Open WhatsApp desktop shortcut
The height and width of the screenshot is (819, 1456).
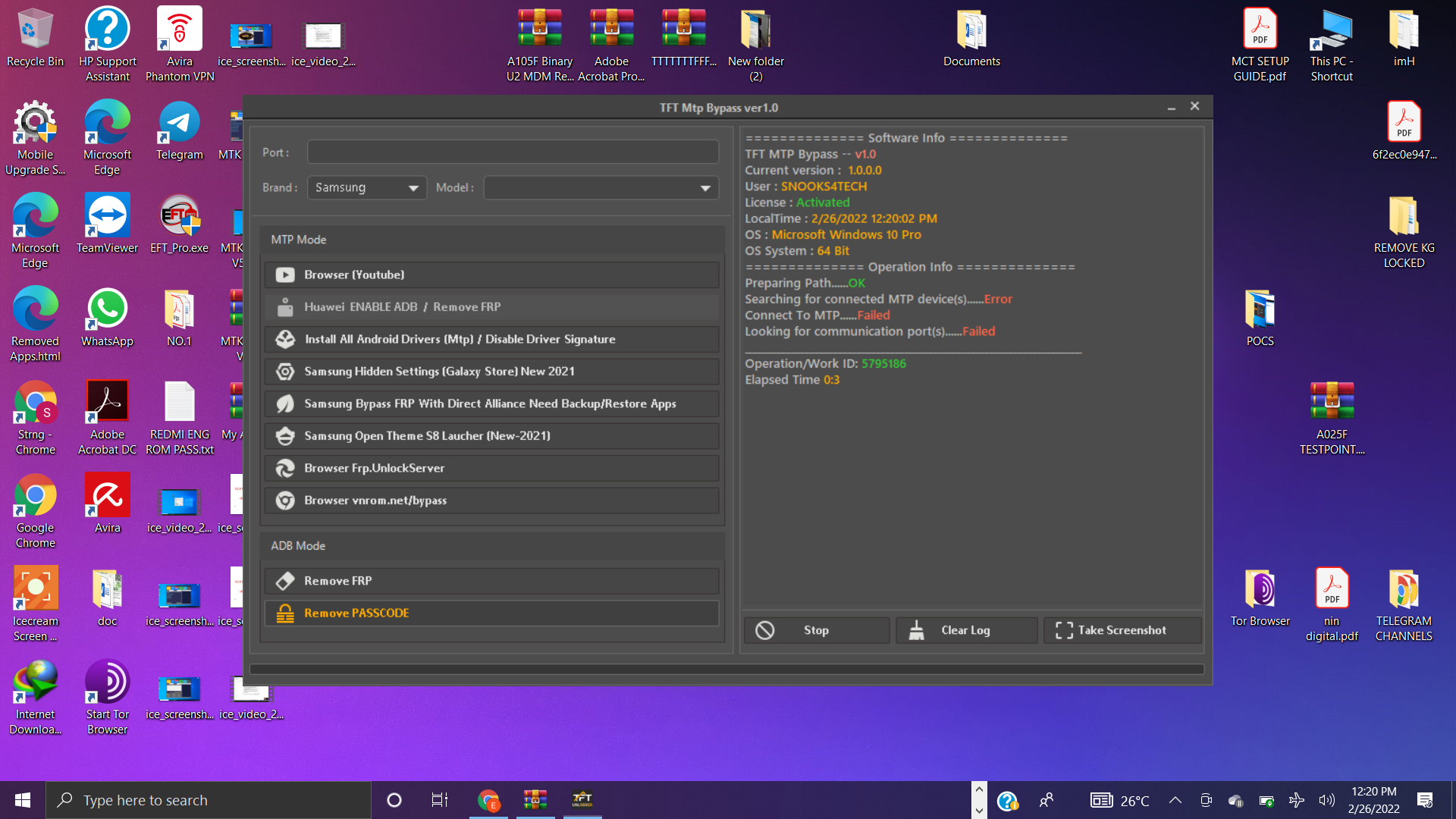coord(107,318)
